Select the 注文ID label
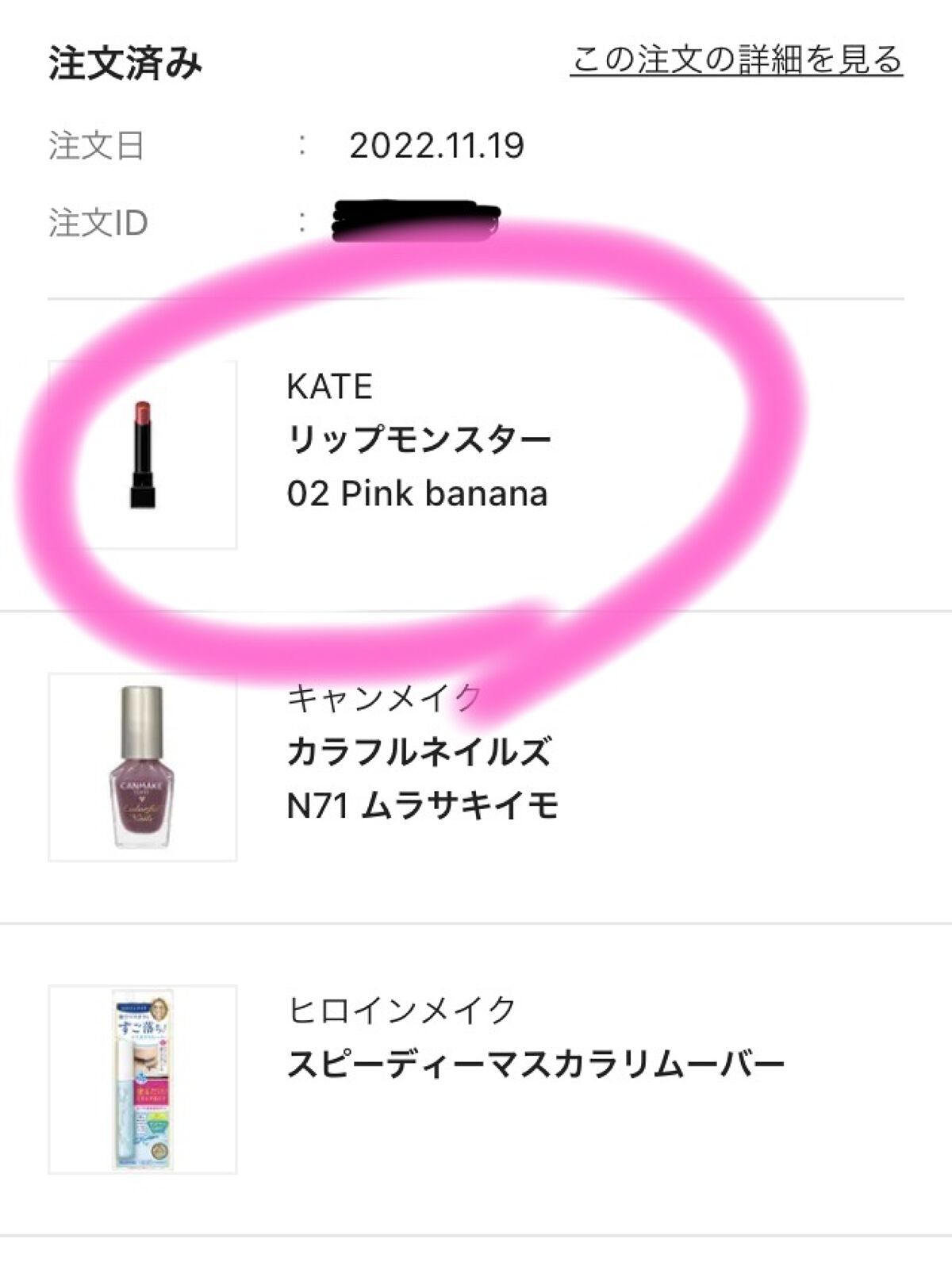952x1270 pixels. [98, 223]
